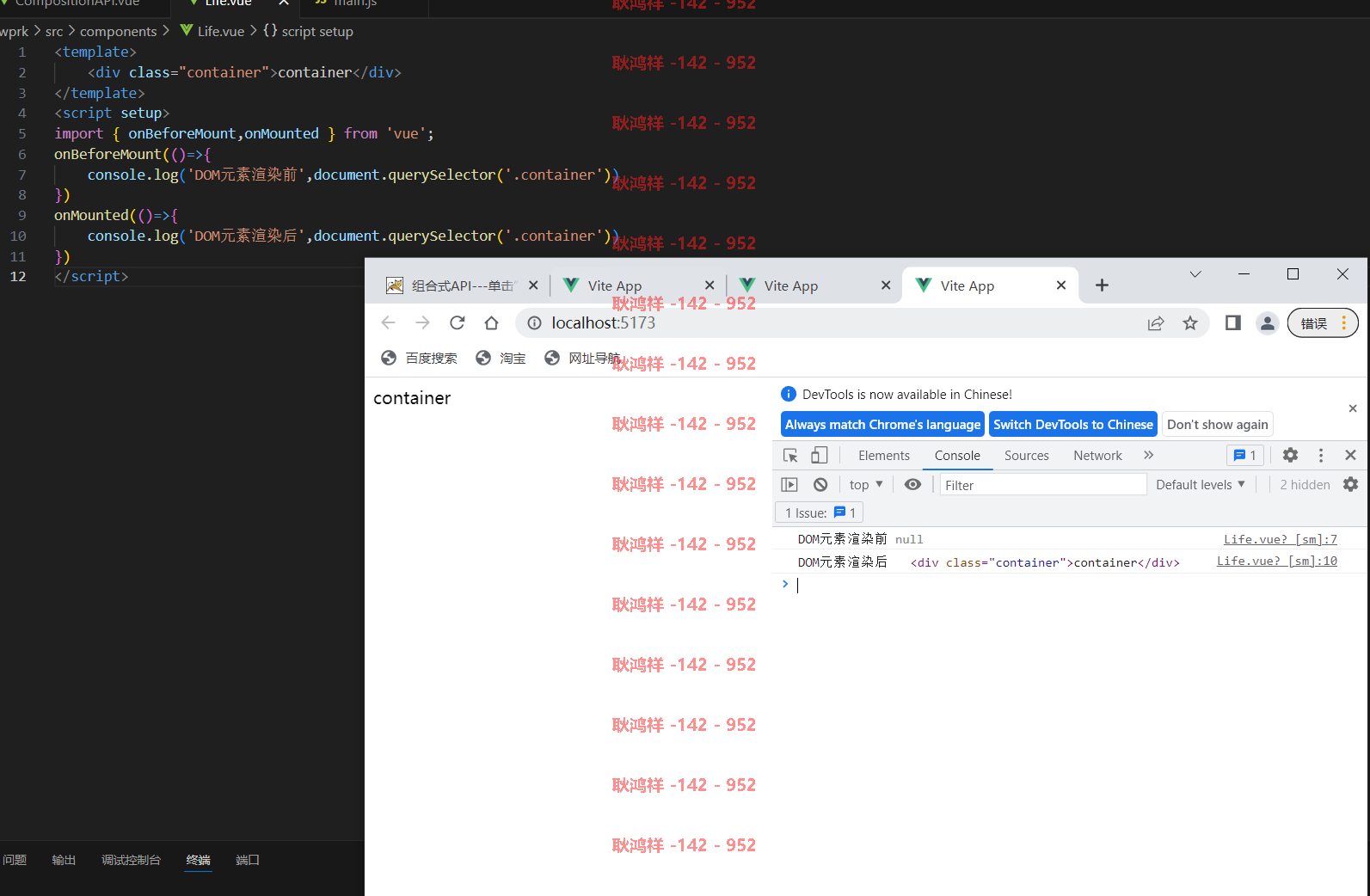Open the tab search dropdown chevron
This screenshot has height=896, width=1370.
(1195, 274)
